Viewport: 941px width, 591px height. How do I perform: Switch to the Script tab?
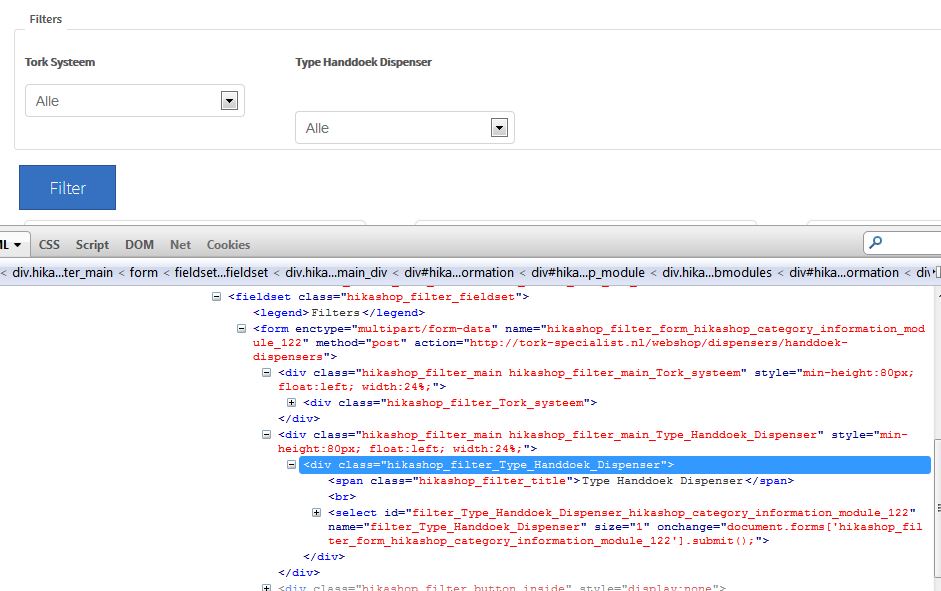(92, 245)
